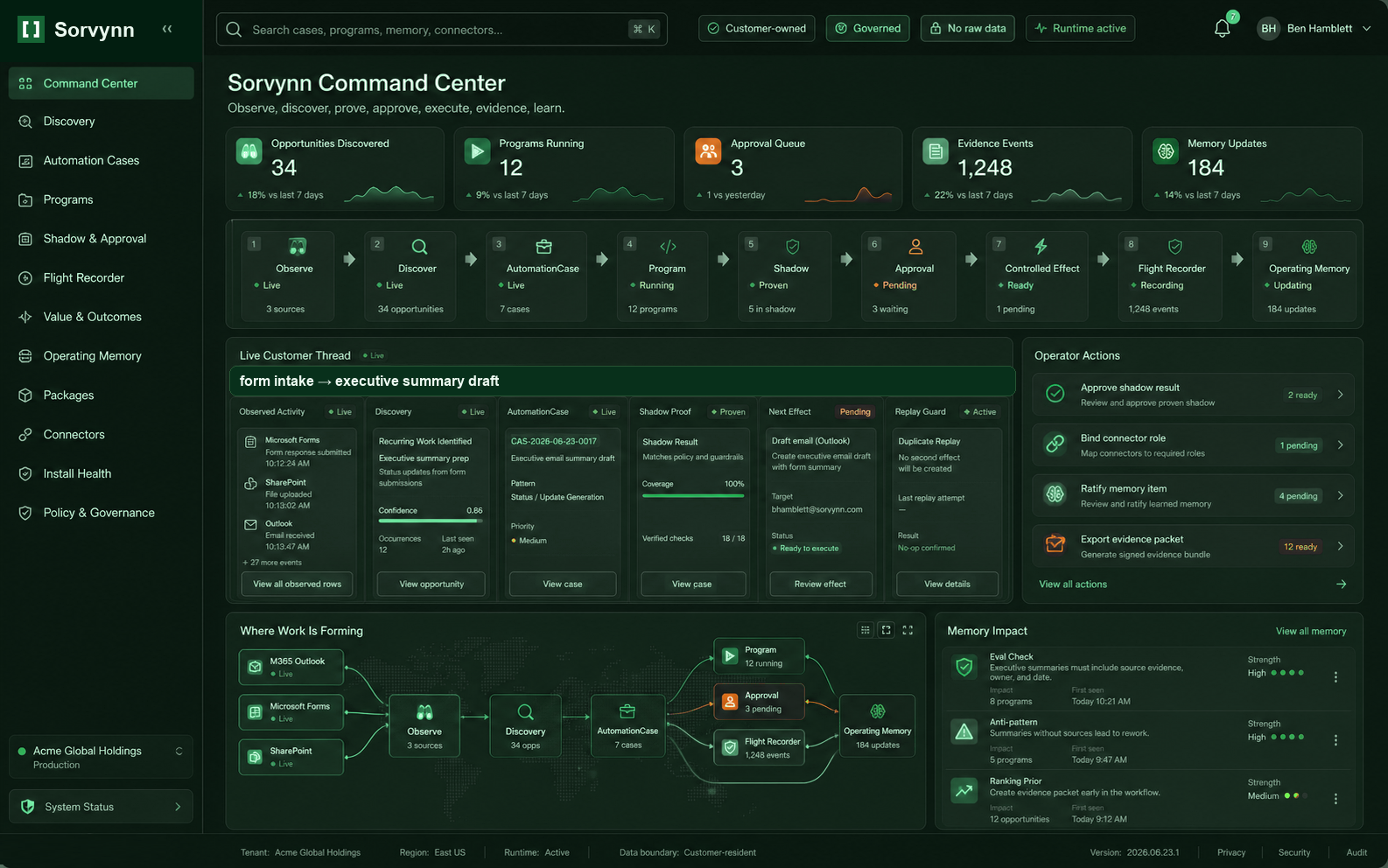1388x868 pixels.
Task: Click the Approval Queue people icon
Action: (x=708, y=151)
